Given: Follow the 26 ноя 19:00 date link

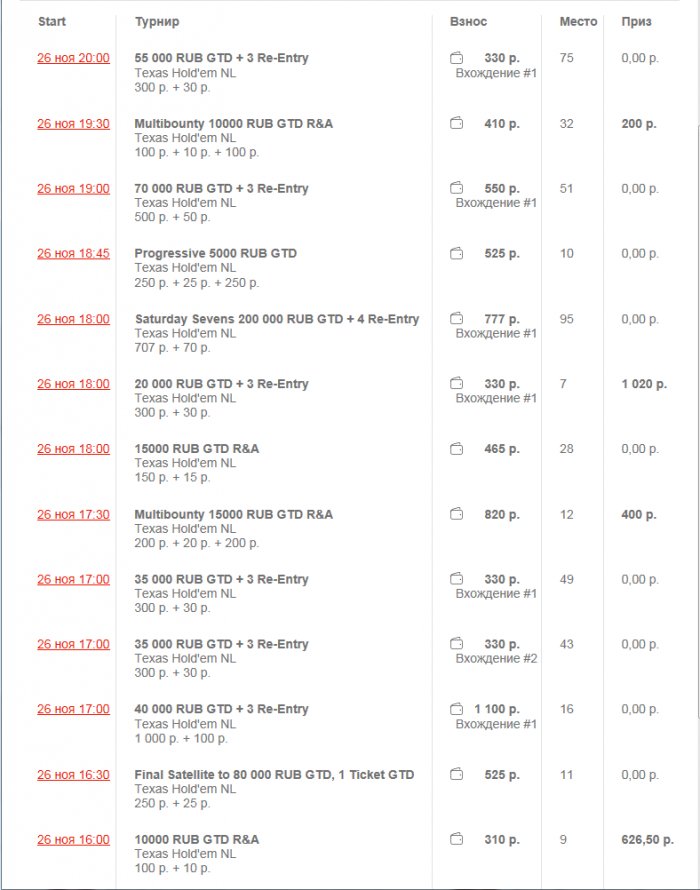Looking at the screenshot, I should coord(73,188).
